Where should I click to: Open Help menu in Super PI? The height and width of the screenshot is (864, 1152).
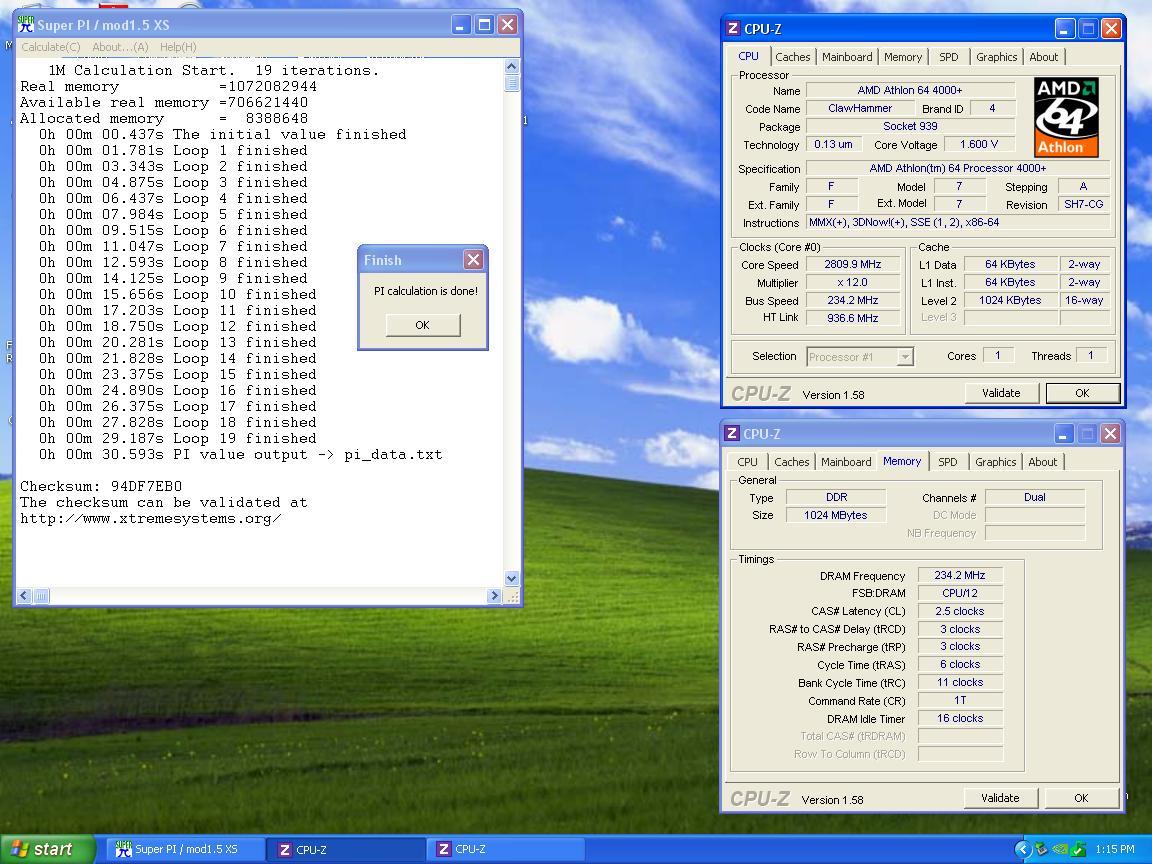click(178, 47)
